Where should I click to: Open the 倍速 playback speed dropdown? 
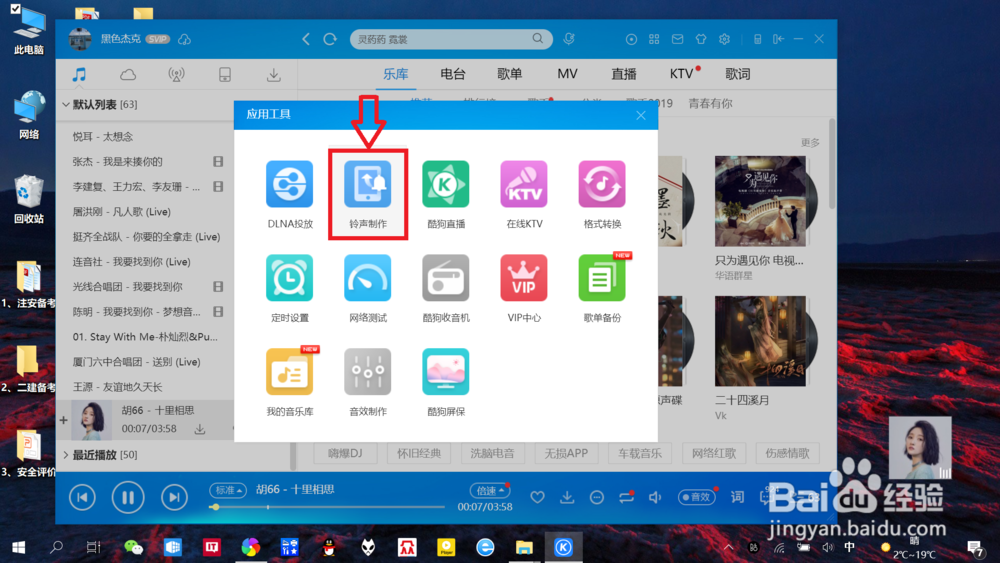[490, 490]
